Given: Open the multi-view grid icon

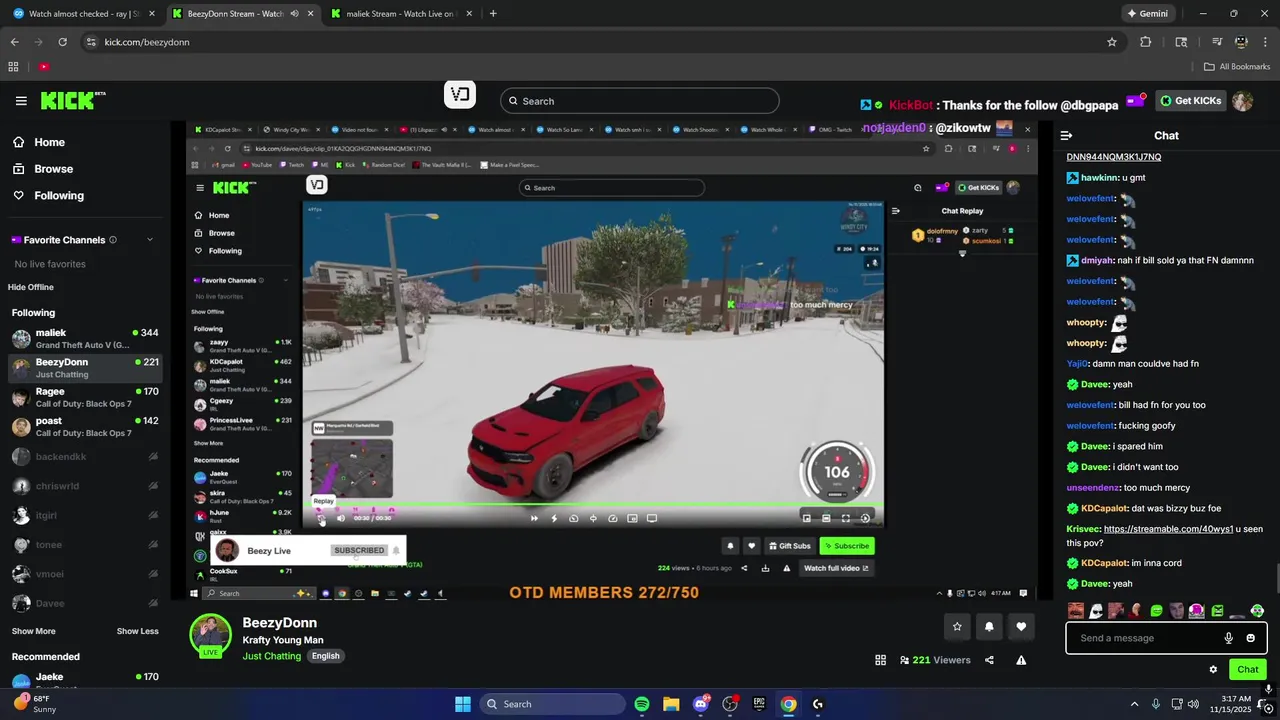Looking at the screenshot, I should tap(880, 660).
